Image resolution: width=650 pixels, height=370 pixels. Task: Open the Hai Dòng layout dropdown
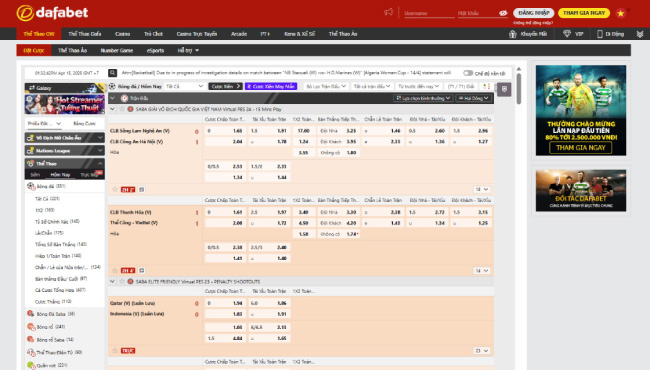click(x=473, y=98)
